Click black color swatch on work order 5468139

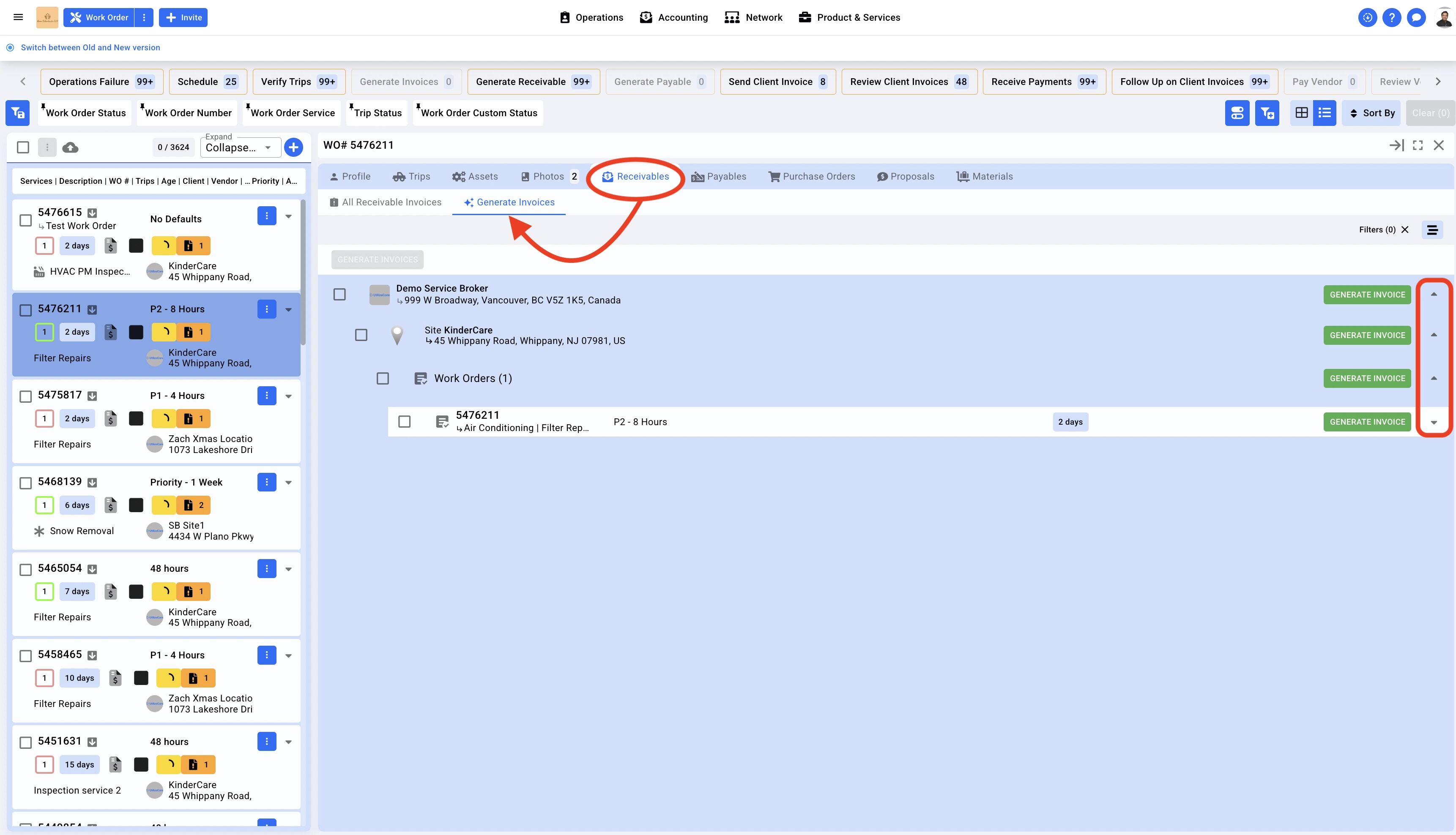click(x=136, y=505)
